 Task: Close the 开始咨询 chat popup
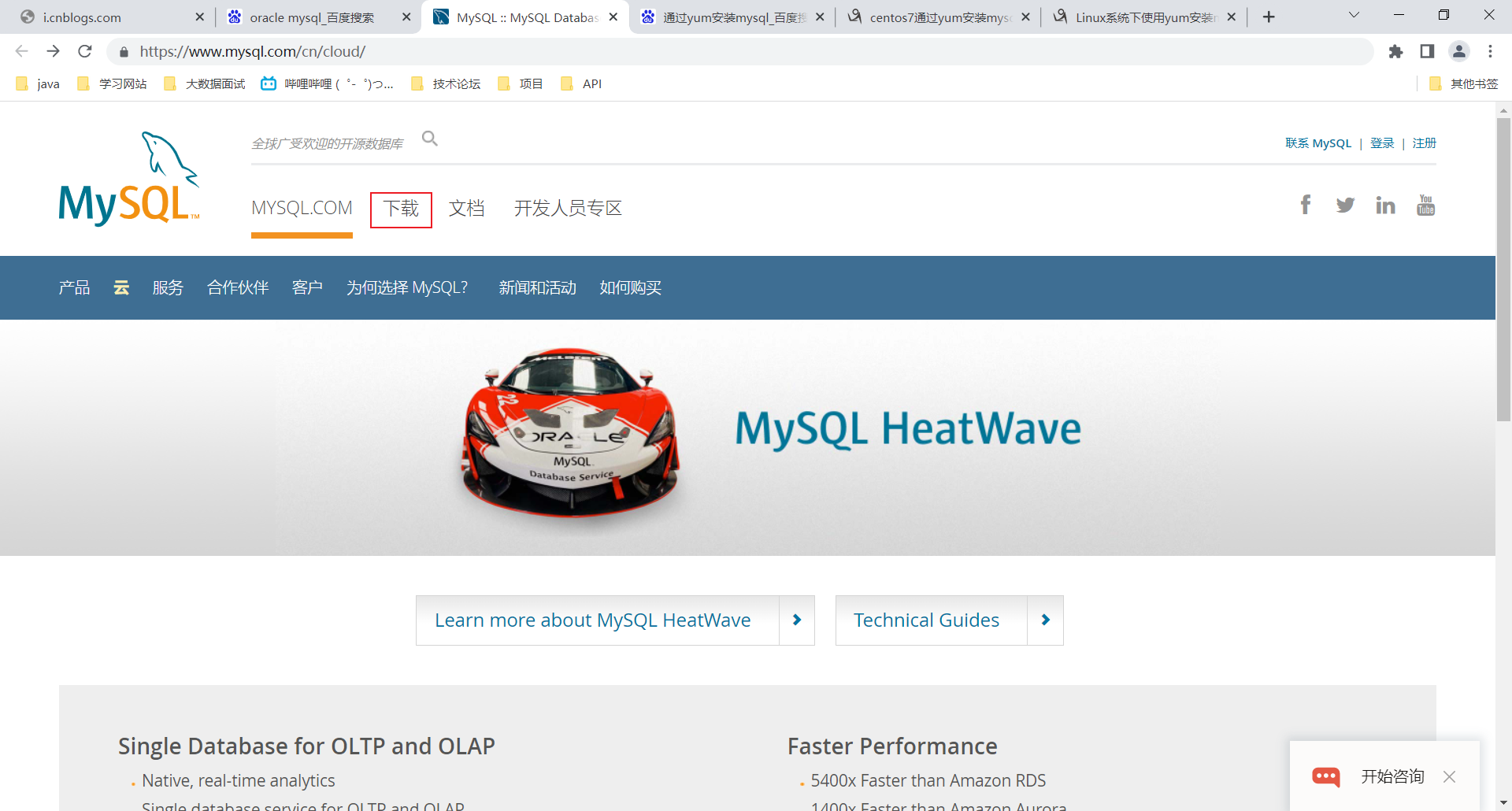tap(1449, 777)
